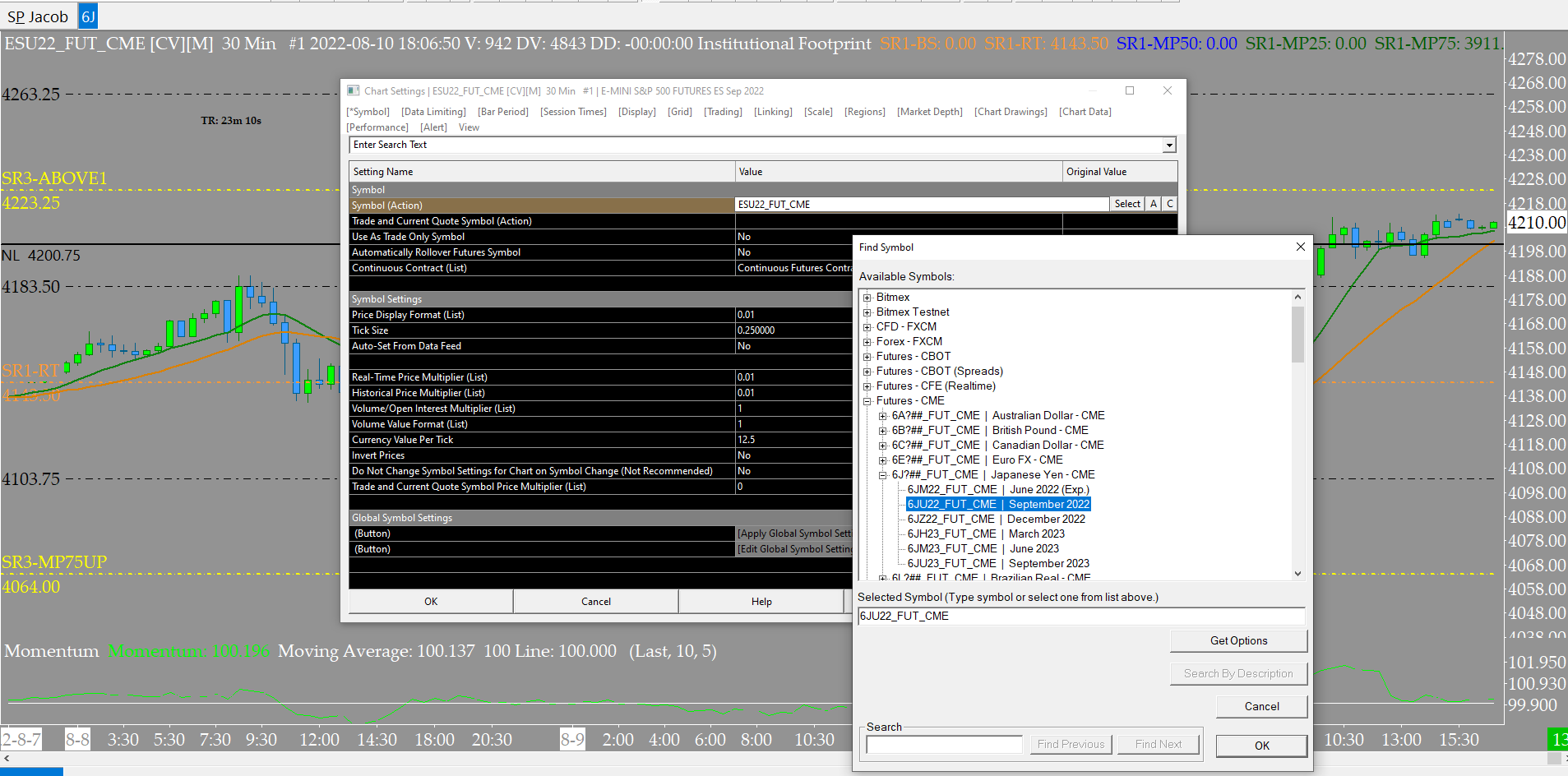Select the [Grid] tab
This screenshot has height=776, width=1568.
point(680,112)
